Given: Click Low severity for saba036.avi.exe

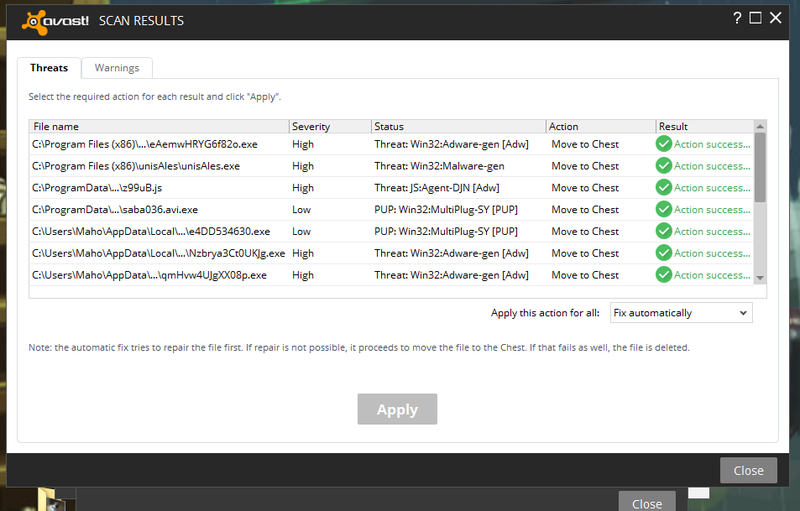Looking at the screenshot, I should [x=302, y=210].
